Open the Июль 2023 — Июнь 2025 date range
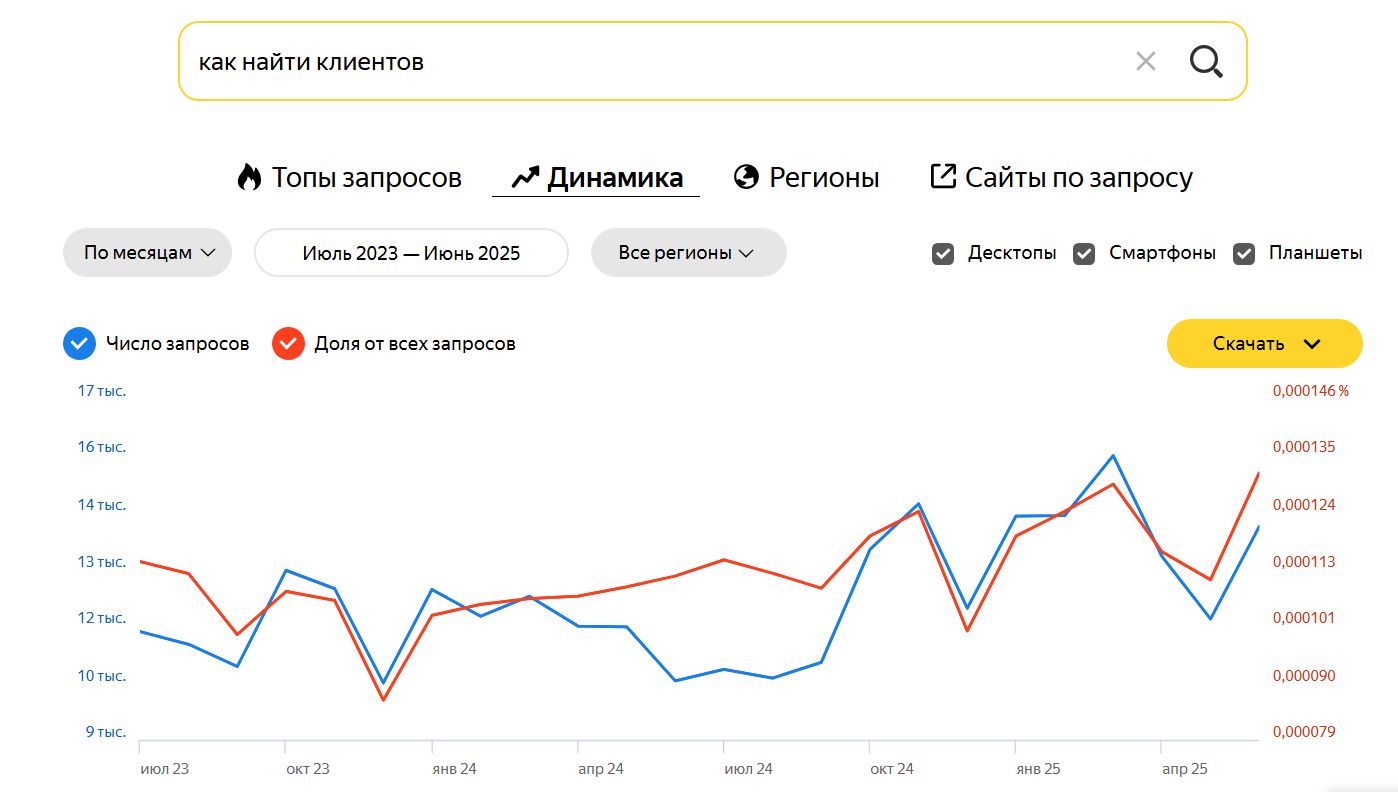 click(411, 253)
